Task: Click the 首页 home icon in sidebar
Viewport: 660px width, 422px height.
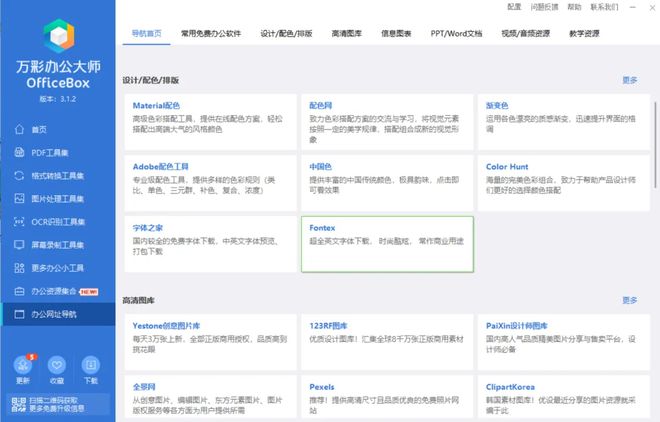Action: click(18, 130)
